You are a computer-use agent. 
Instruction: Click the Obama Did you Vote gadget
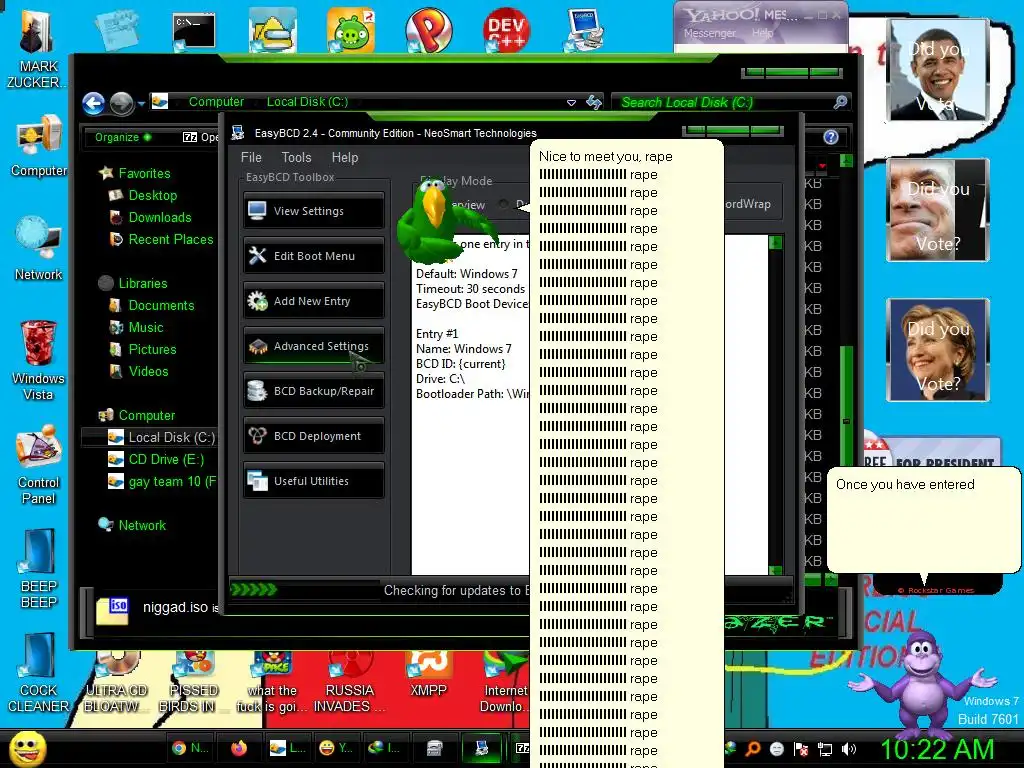(x=938, y=70)
